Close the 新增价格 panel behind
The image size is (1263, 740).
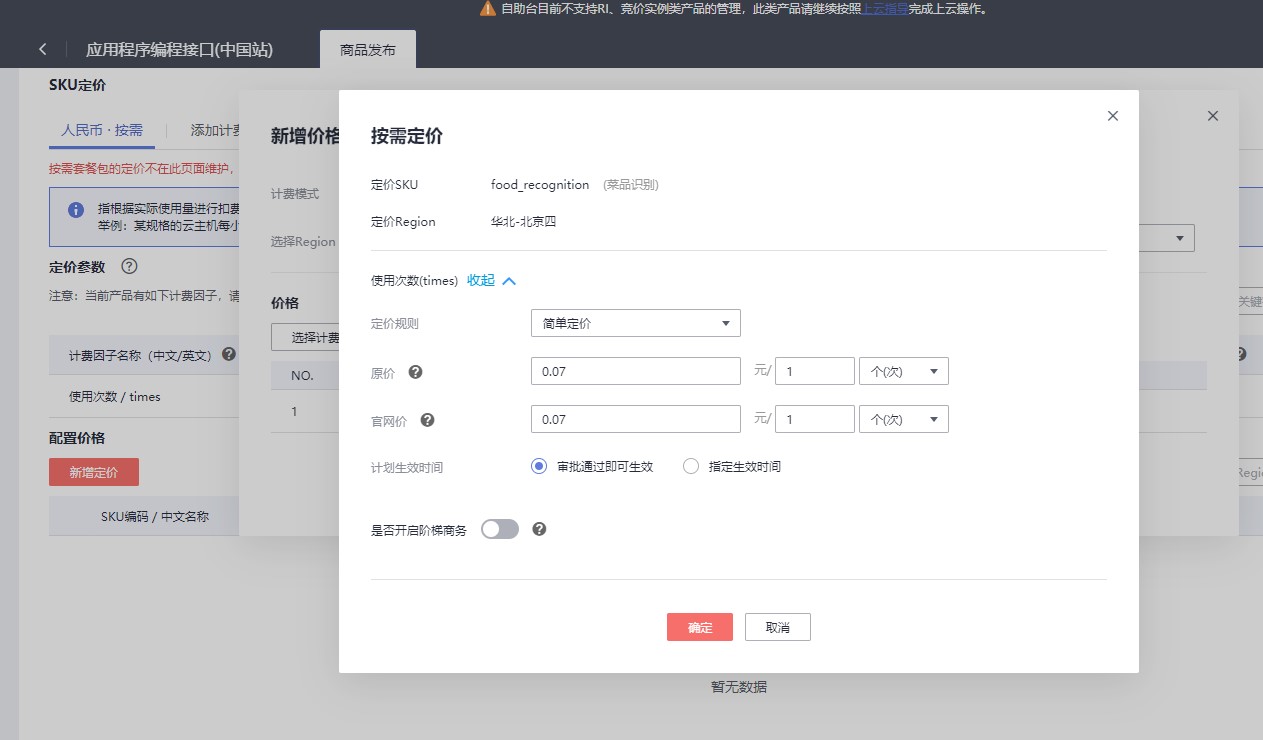(x=1212, y=116)
